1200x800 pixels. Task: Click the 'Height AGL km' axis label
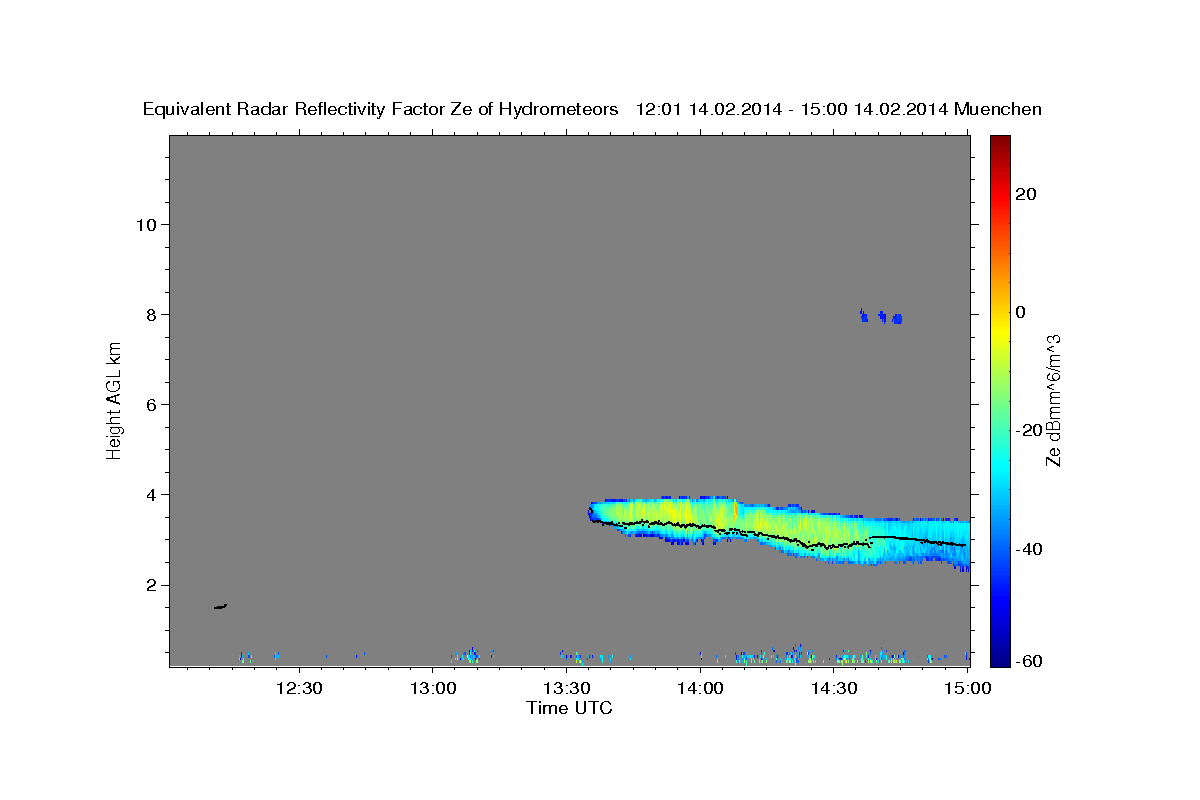[x=114, y=401]
